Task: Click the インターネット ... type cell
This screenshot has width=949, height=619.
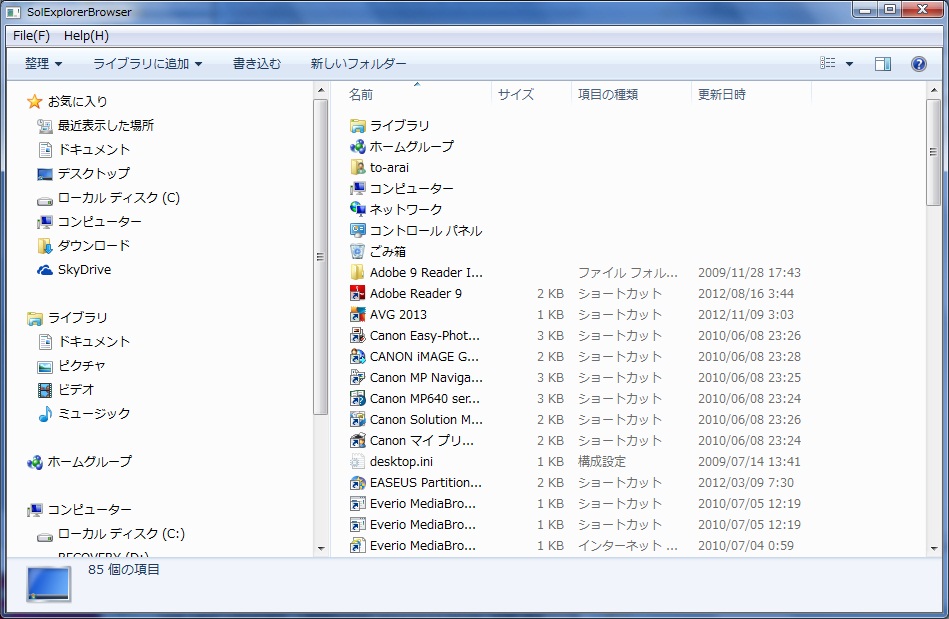Action: [x=628, y=546]
